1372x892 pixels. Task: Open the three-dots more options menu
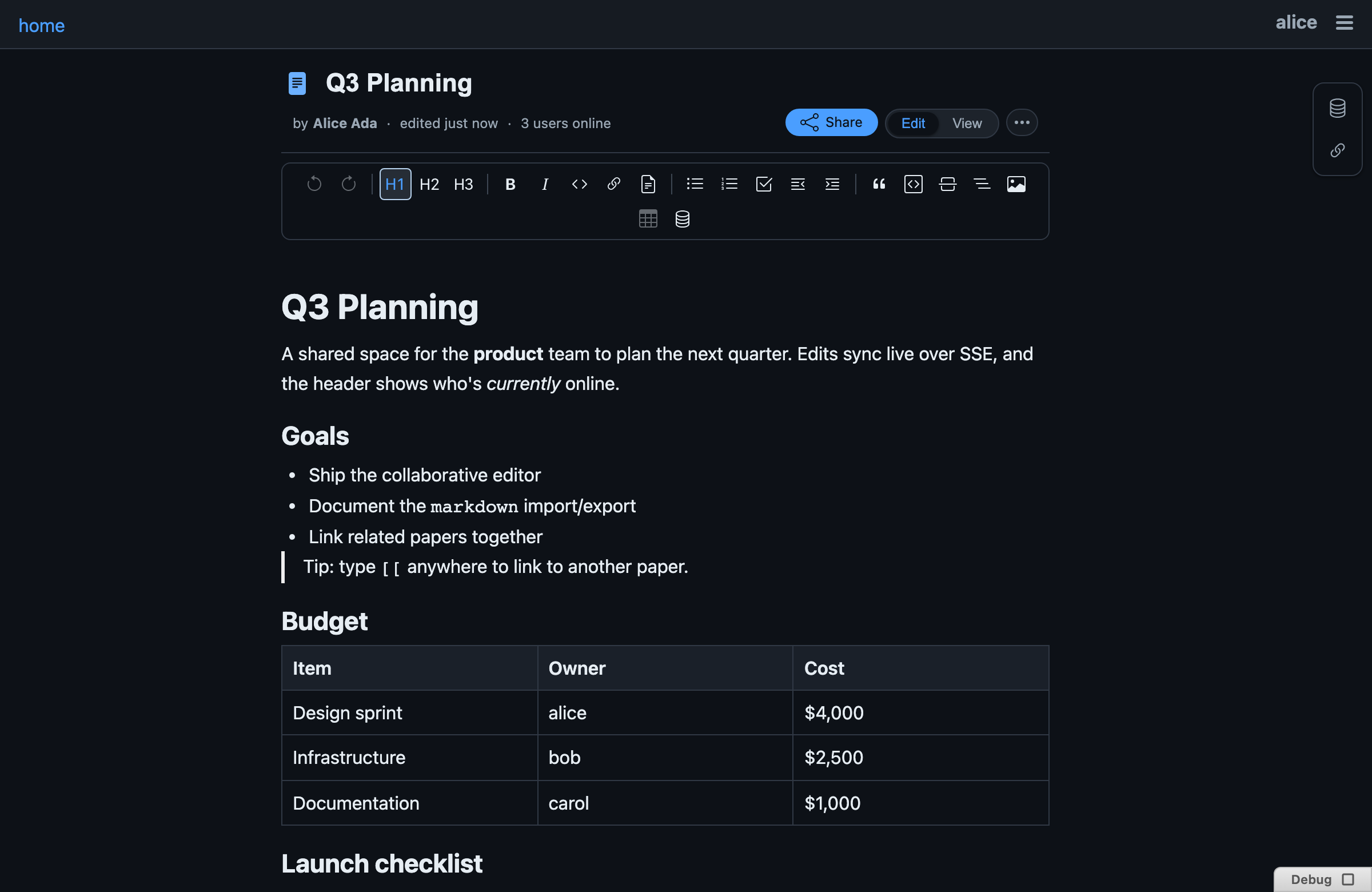point(1022,123)
